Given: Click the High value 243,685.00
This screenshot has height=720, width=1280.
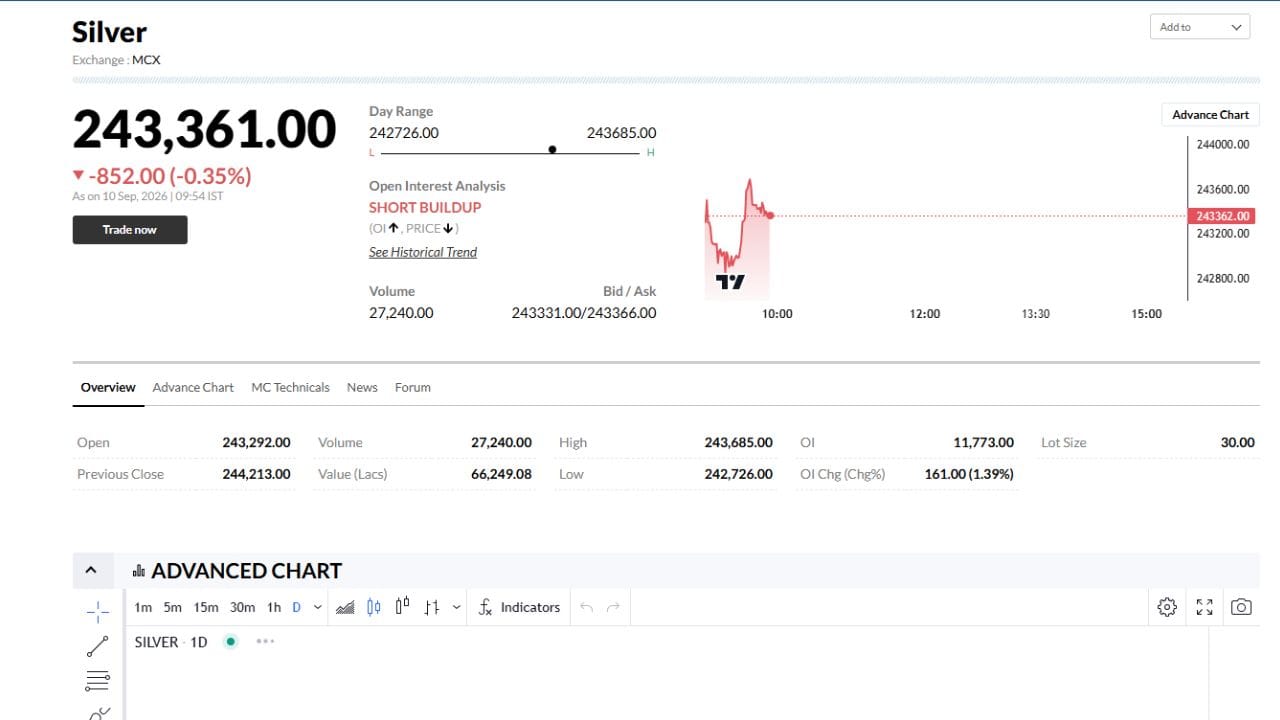Looking at the screenshot, I should point(738,442).
